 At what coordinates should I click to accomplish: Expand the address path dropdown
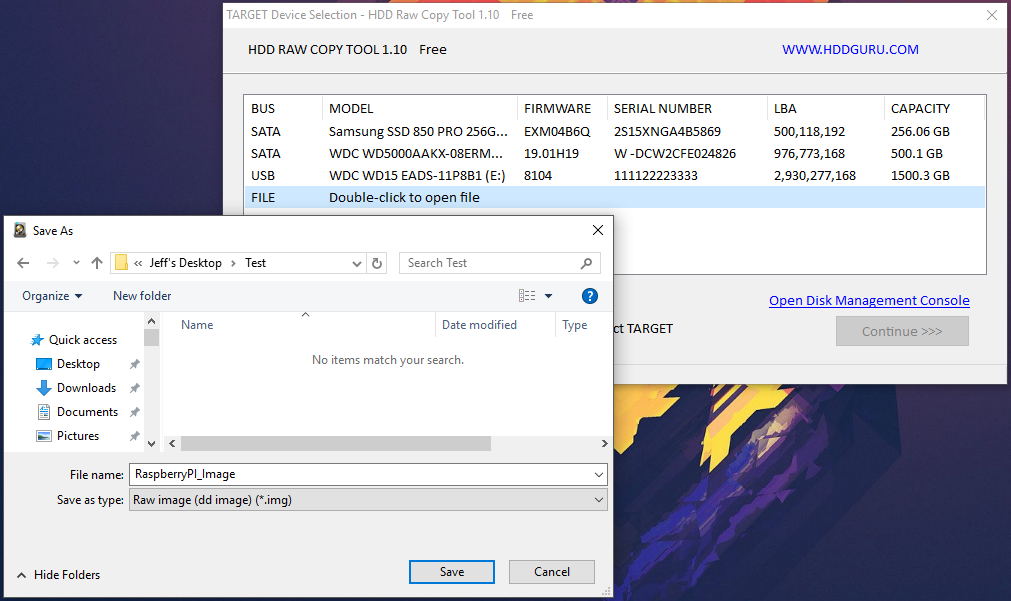point(357,263)
